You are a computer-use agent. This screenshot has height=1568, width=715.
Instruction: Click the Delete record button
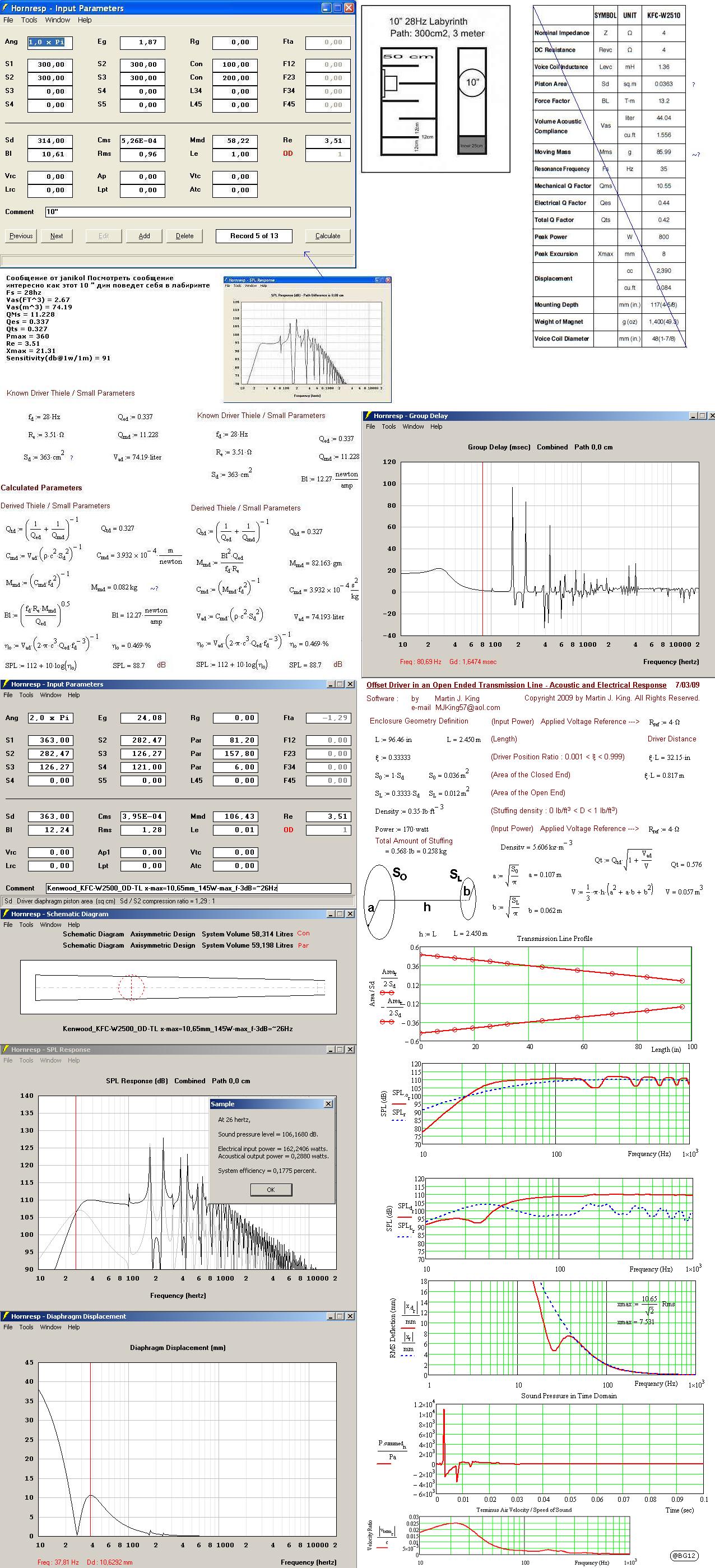185,236
